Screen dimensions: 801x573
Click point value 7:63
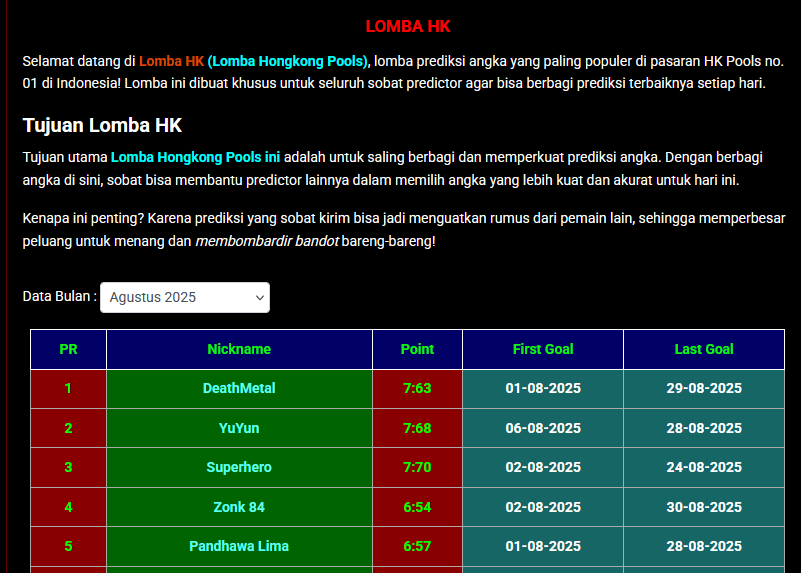coord(417,389)
